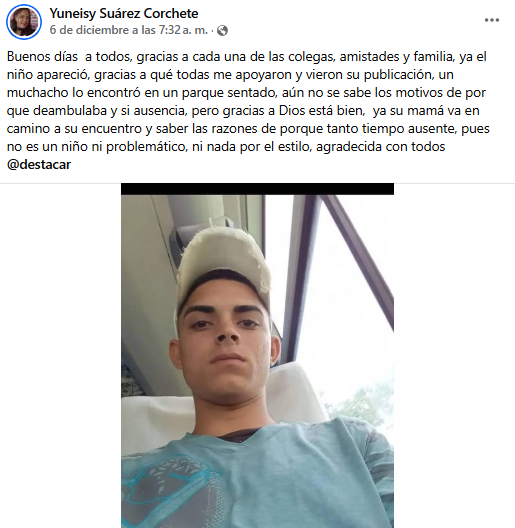Click the white cap in the photo

[x=224, y=263]
